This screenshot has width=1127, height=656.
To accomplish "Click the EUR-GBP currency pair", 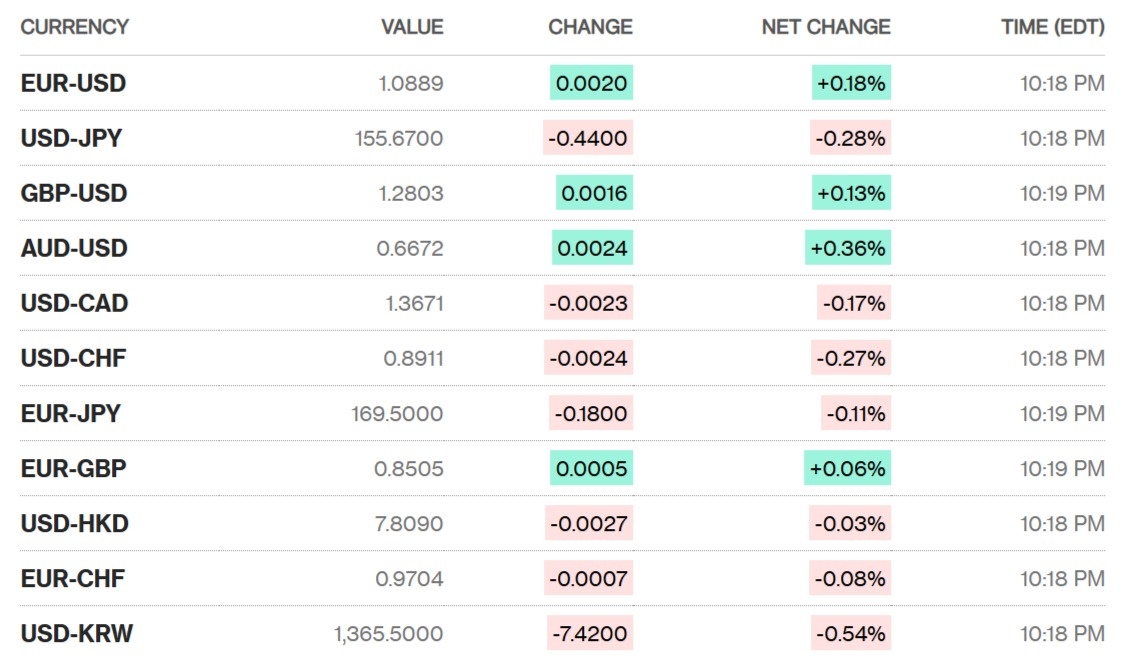I will [73, 468].
